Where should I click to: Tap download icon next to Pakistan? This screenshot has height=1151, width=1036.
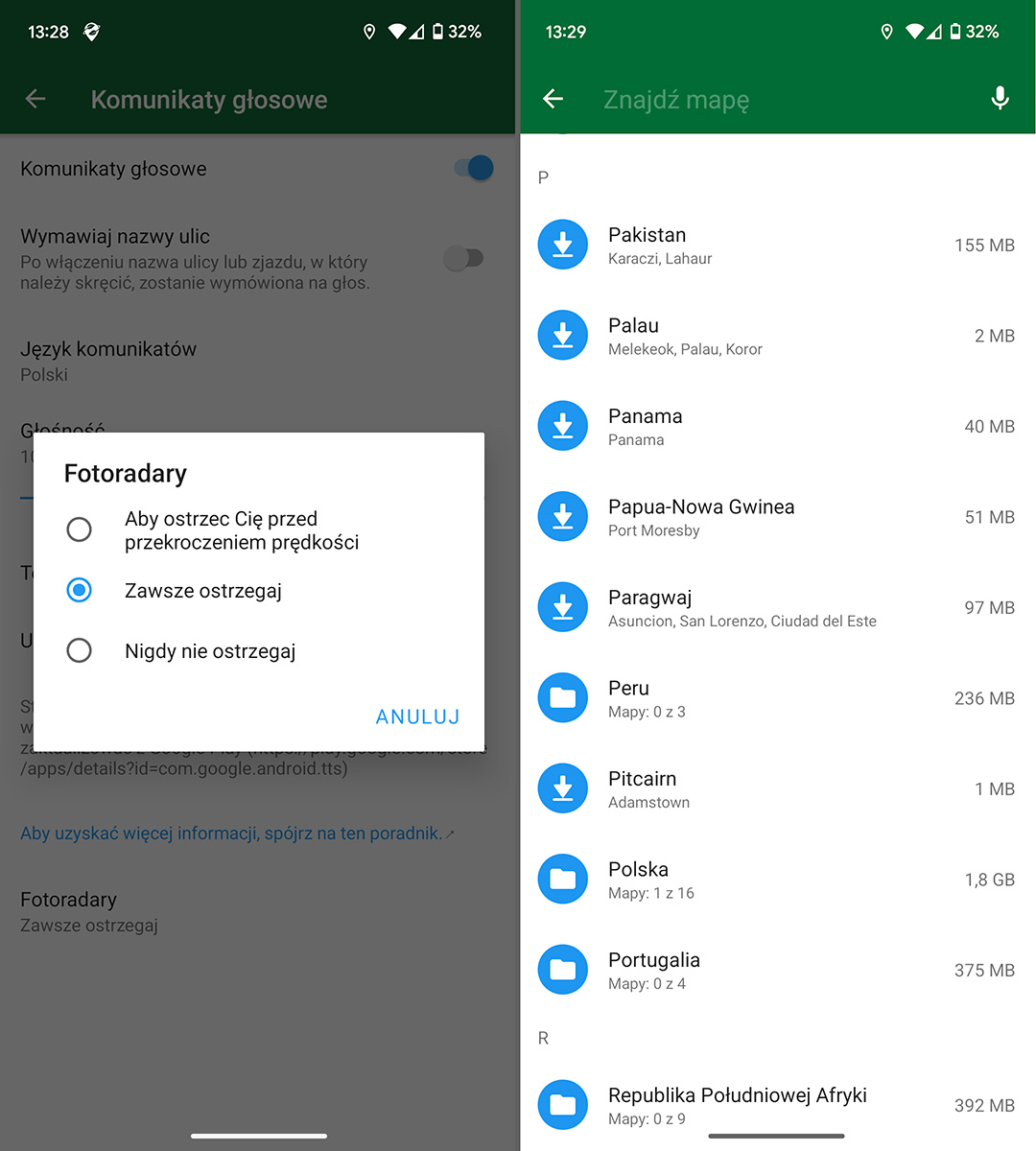tap(563, 246)
